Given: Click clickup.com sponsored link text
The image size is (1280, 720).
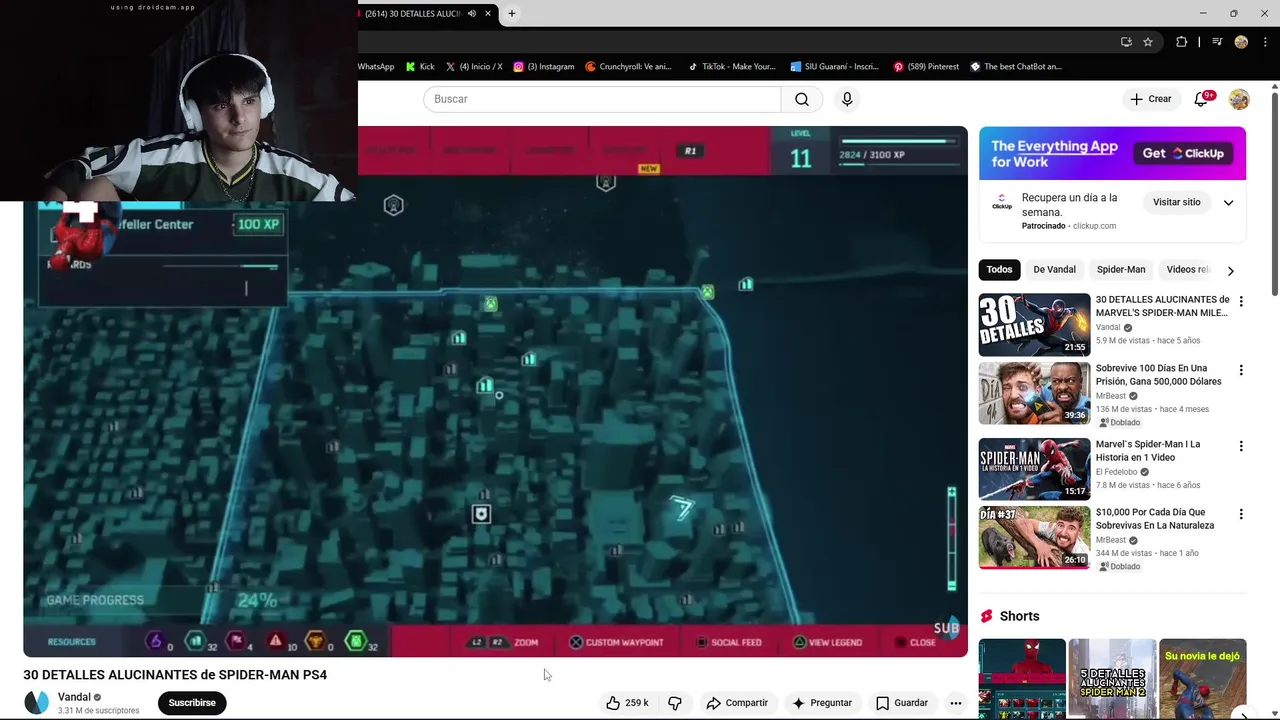Looking at the screenshot, I should pos(1094,226).
